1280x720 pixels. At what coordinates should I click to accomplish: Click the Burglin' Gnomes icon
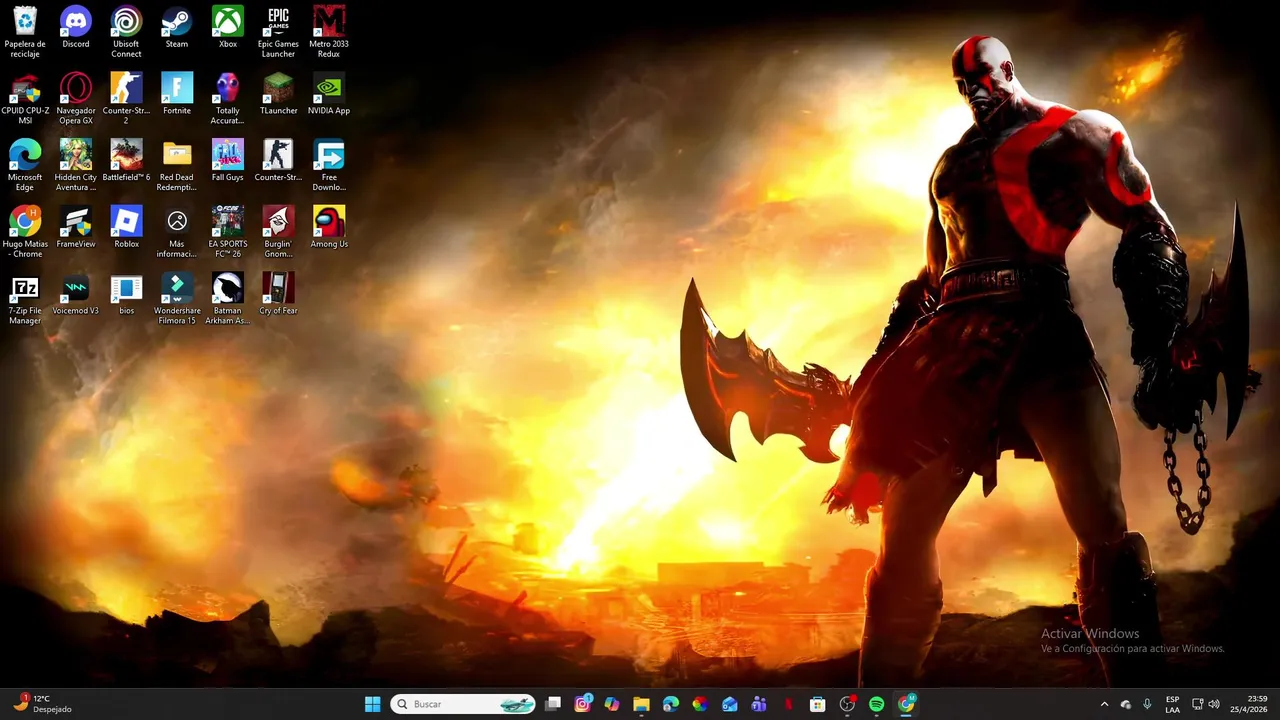tap(278, 232)
